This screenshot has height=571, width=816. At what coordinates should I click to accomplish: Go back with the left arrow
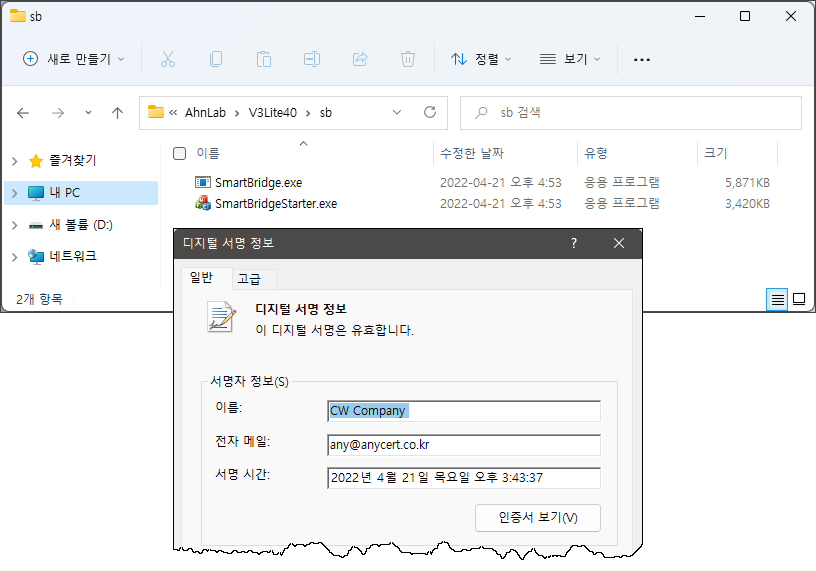pyautogui.click(x=23, y=113)
